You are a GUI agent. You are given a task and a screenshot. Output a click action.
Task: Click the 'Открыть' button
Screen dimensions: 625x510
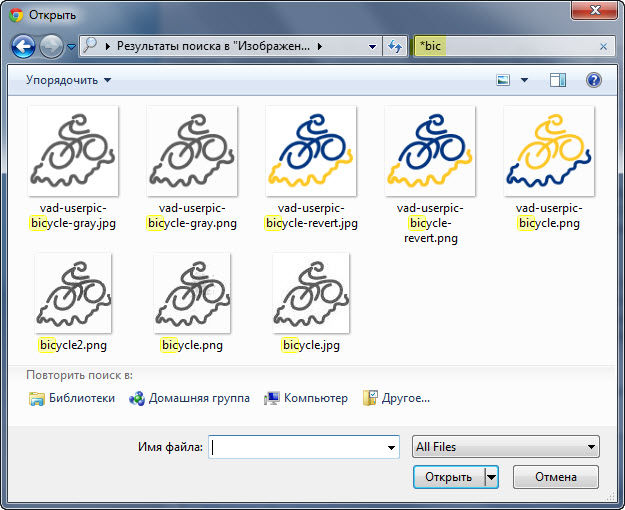(x=449, y=477)
